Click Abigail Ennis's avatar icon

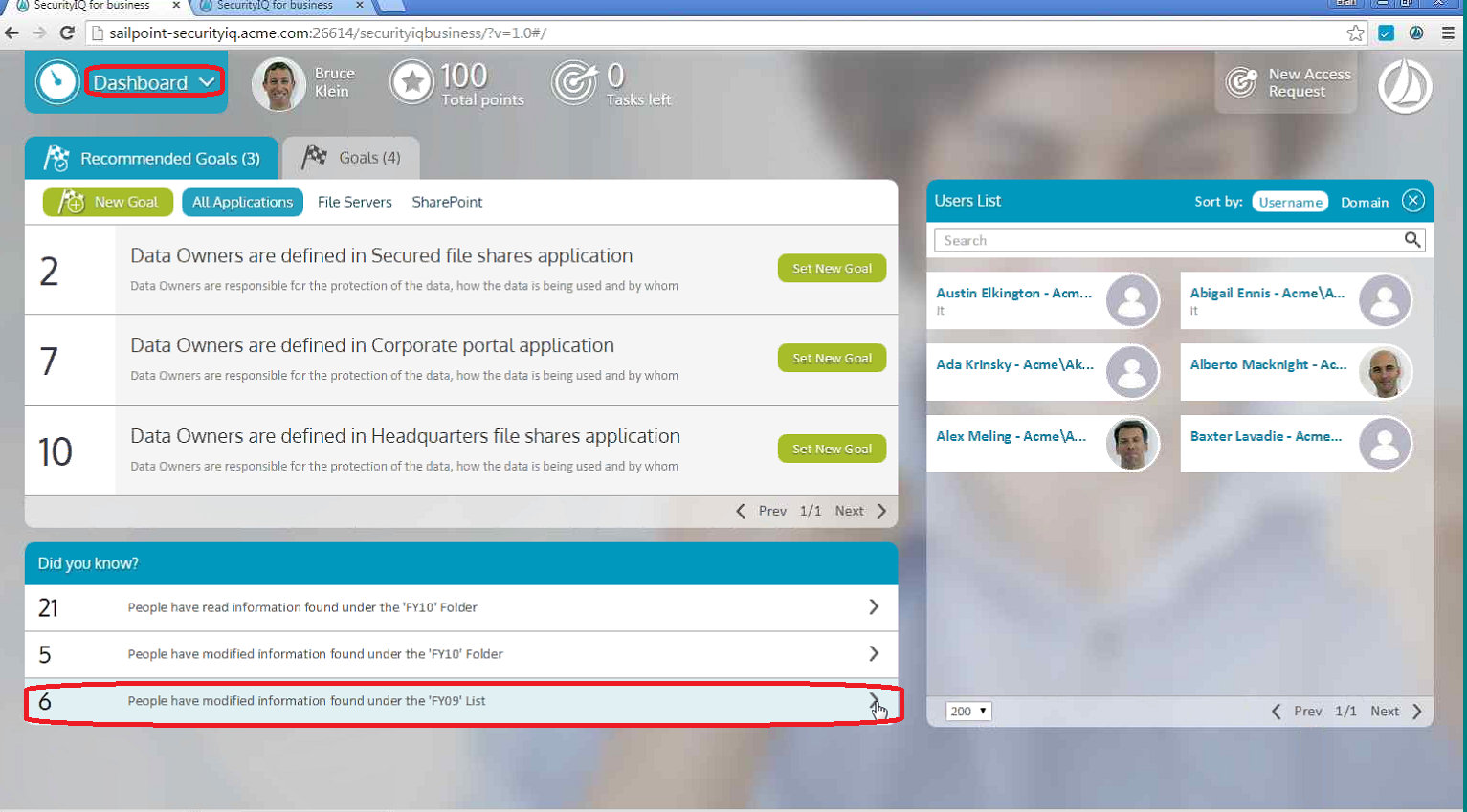coord(1385,300)
